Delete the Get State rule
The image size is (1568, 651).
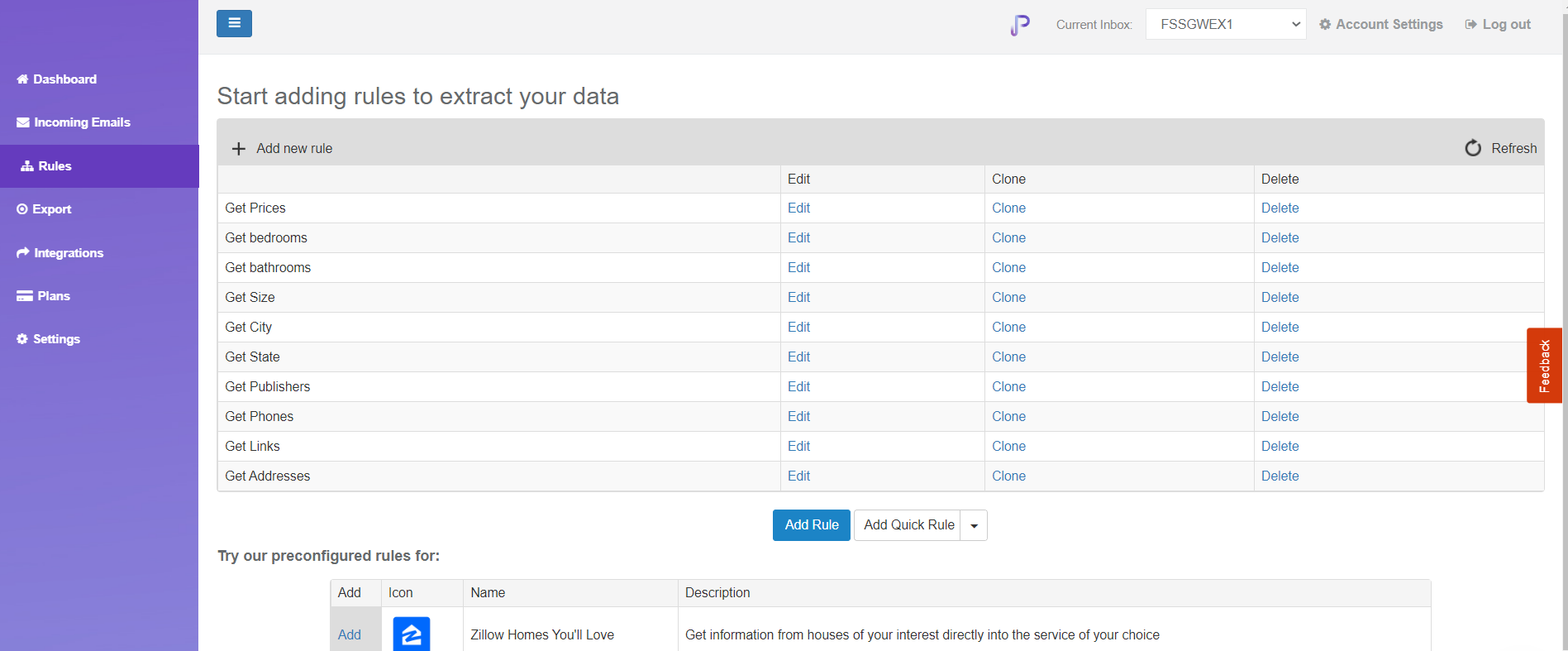tap(1280, 357)
